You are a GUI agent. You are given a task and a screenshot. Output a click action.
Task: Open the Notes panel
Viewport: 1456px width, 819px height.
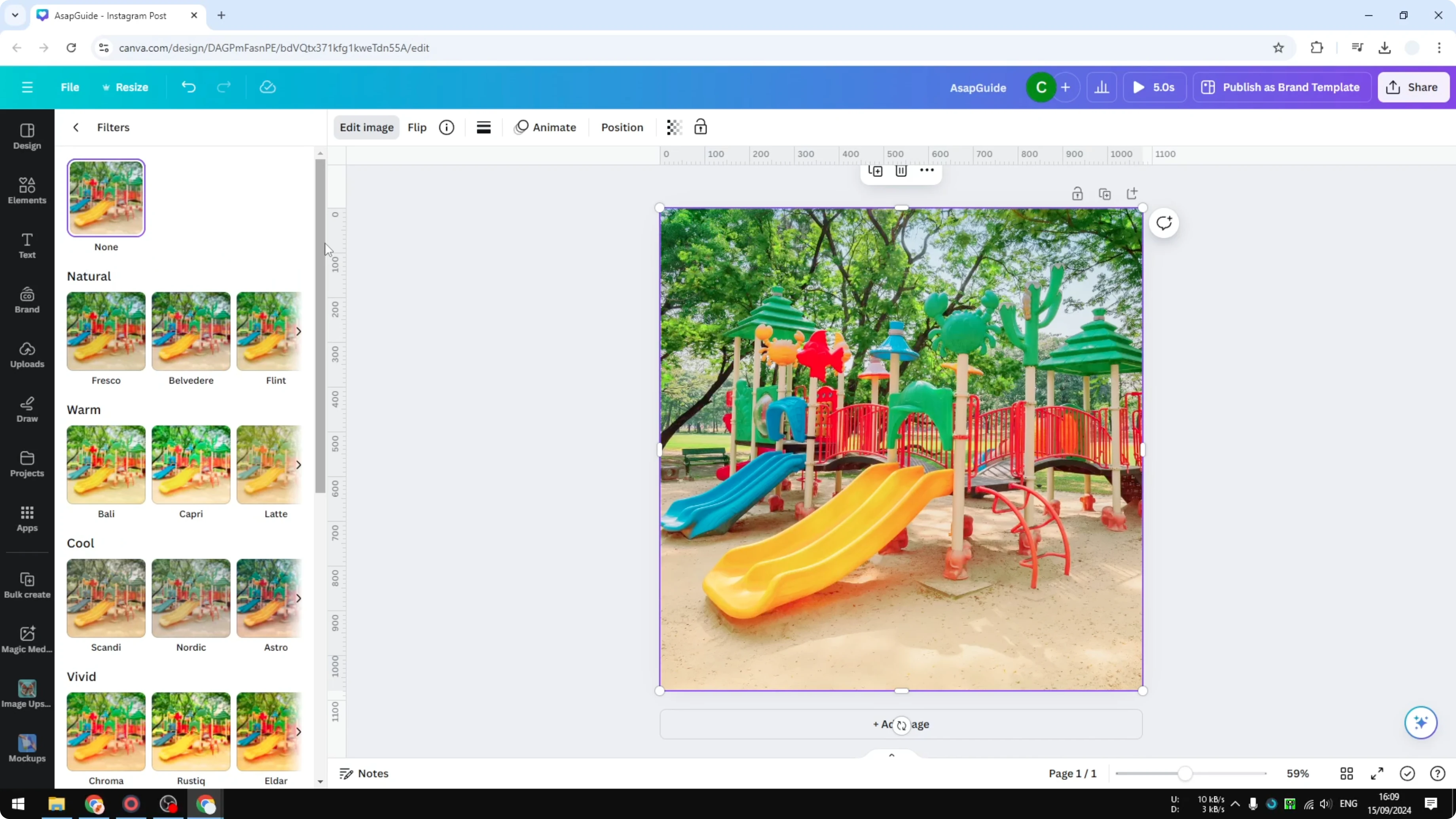click(x=364, y=773)
